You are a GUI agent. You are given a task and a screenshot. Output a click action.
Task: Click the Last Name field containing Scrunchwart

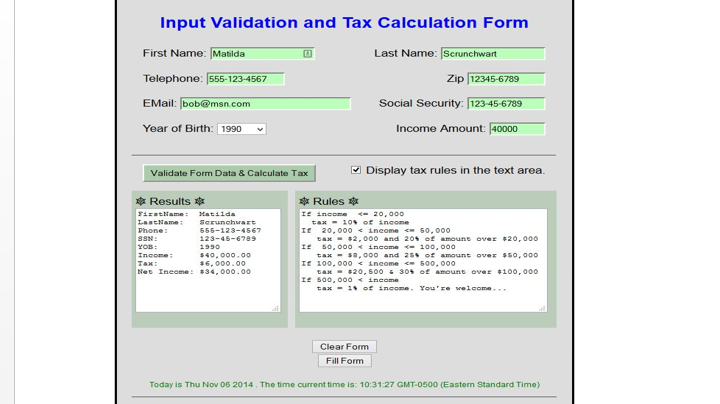[x=493, y=54]
